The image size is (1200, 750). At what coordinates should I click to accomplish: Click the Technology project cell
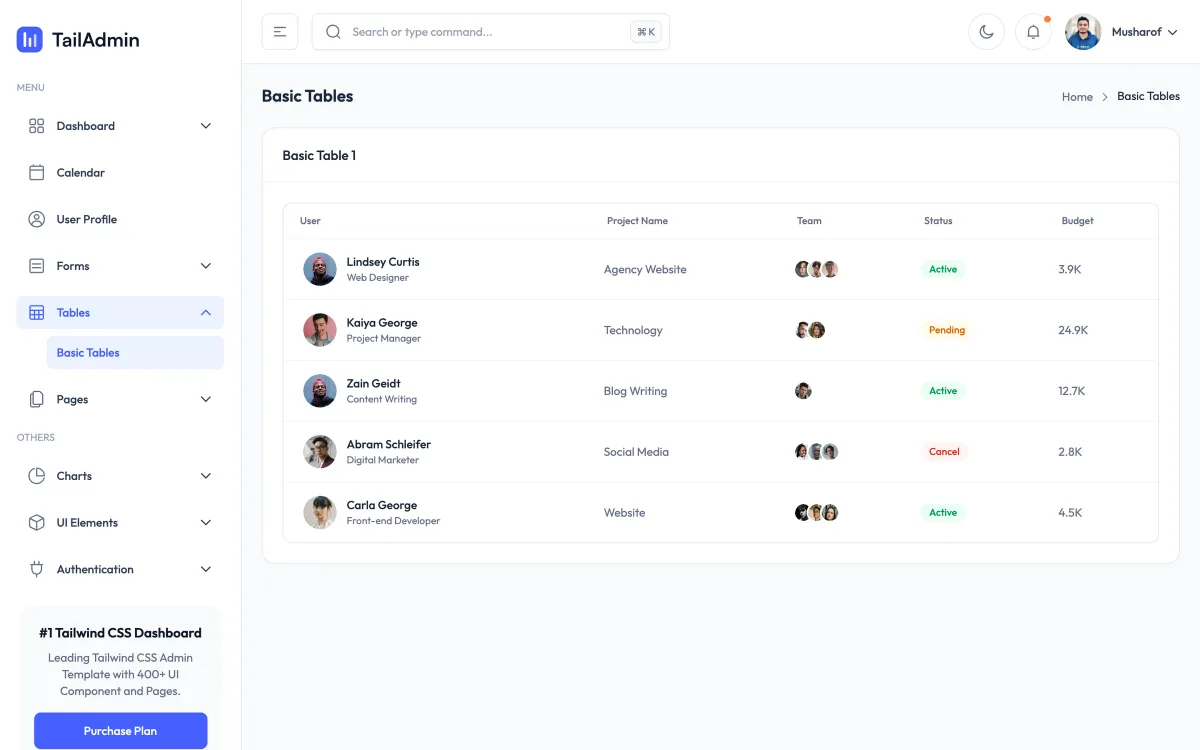click(x=633, y=330)
